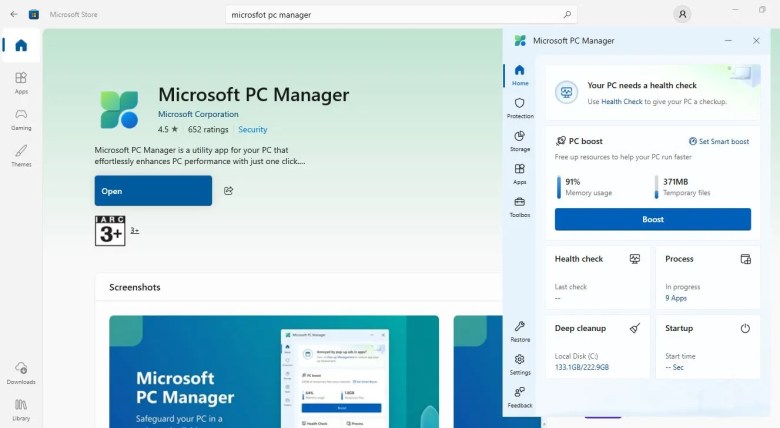This screenshot has height=428, width=780.
Task: Click the 4.5 star rating text
Action: coord(168,129)
